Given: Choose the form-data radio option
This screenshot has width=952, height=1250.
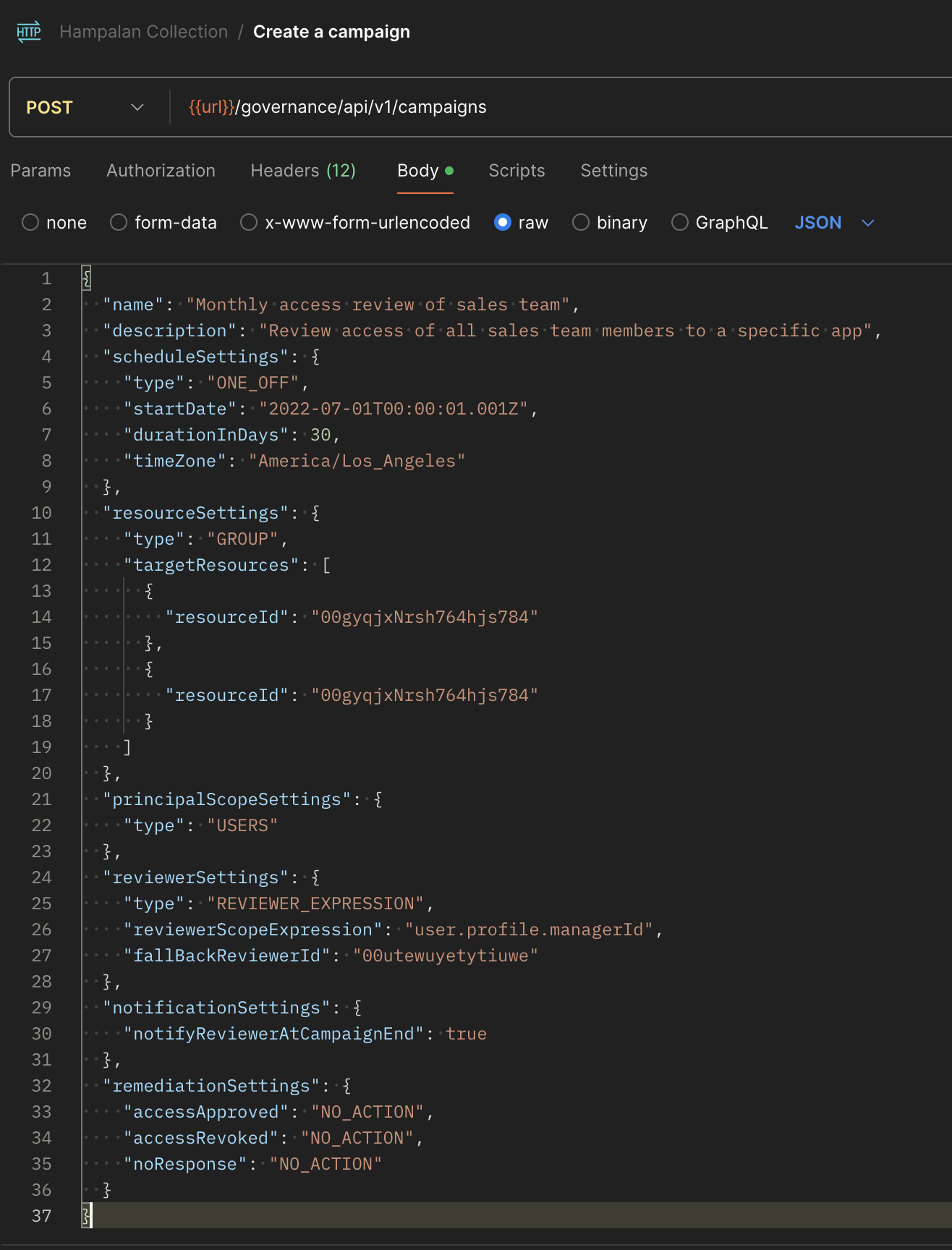Looking at the screenshot, I should (x=119, y=223).
